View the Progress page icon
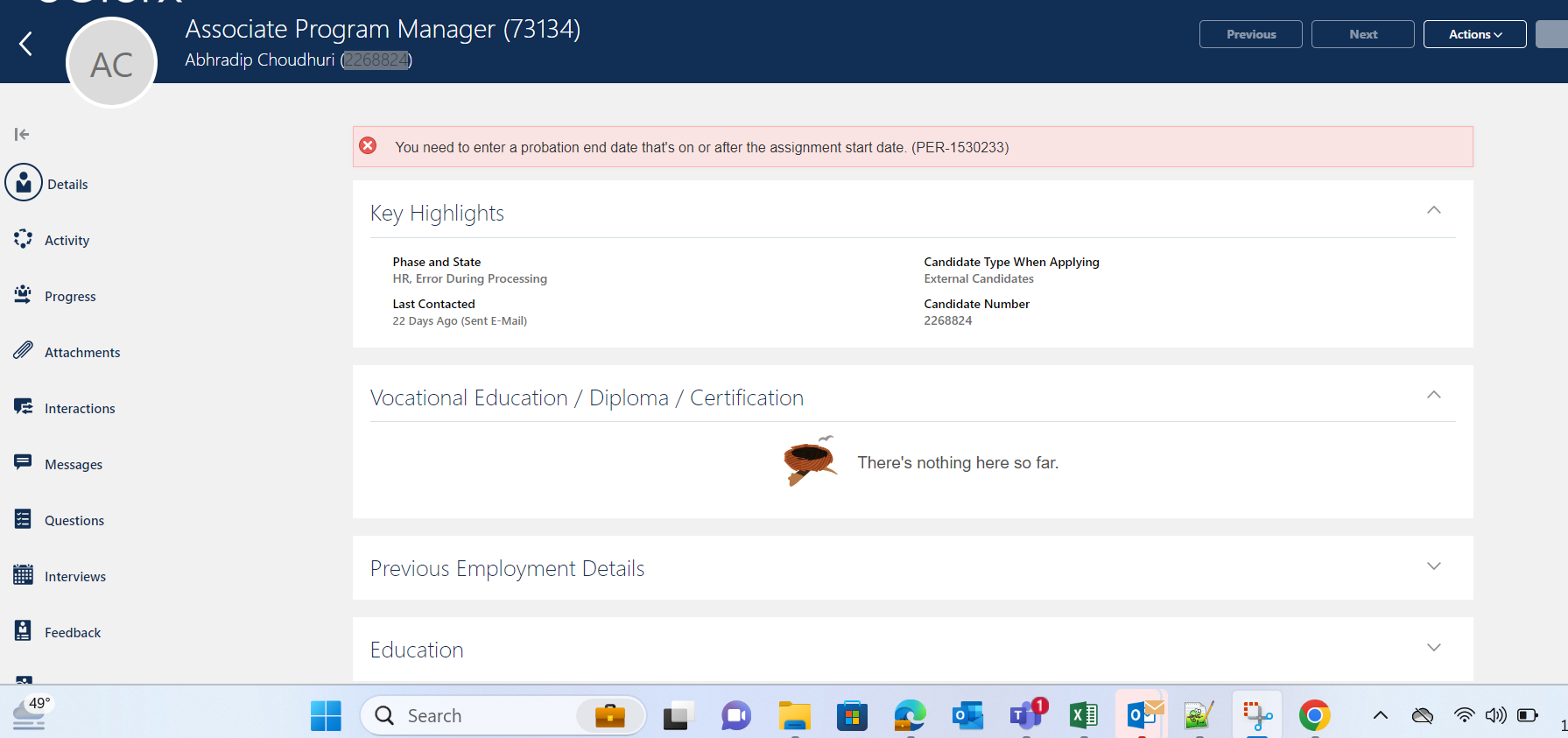This screenshot has width=1568, height=738. [24, 295]
